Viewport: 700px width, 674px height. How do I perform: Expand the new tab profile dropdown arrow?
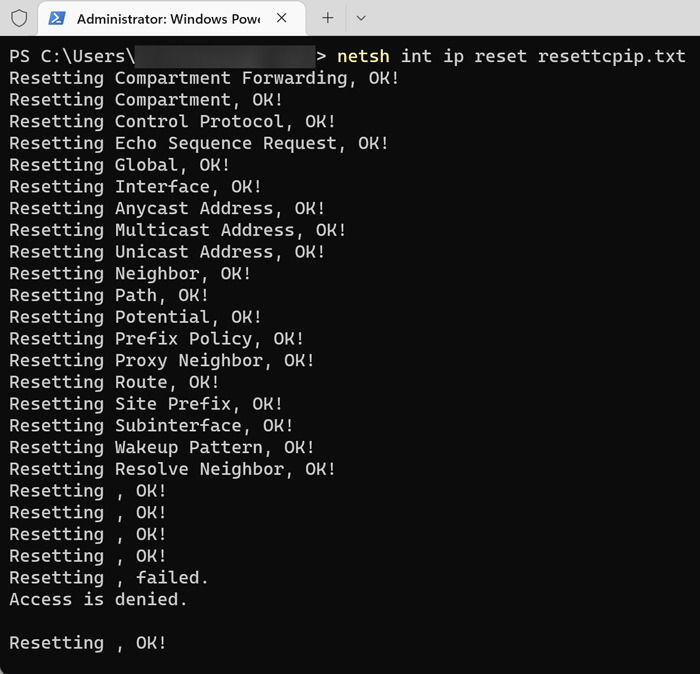(361, 18)
